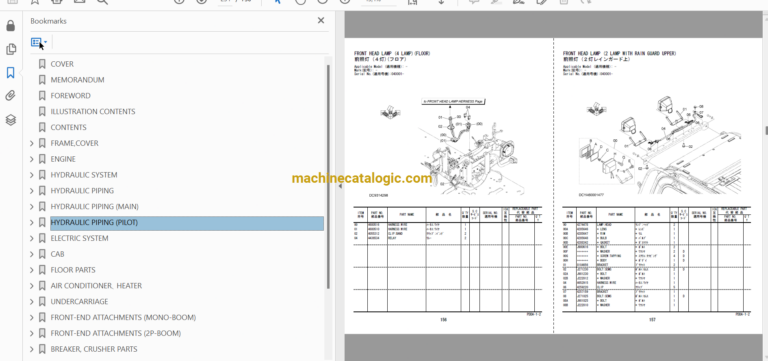Close the Bookmarks panel

321,21
